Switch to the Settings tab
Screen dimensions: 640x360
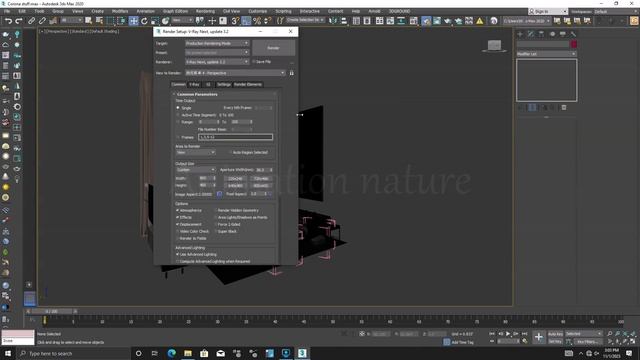(223, 84)
